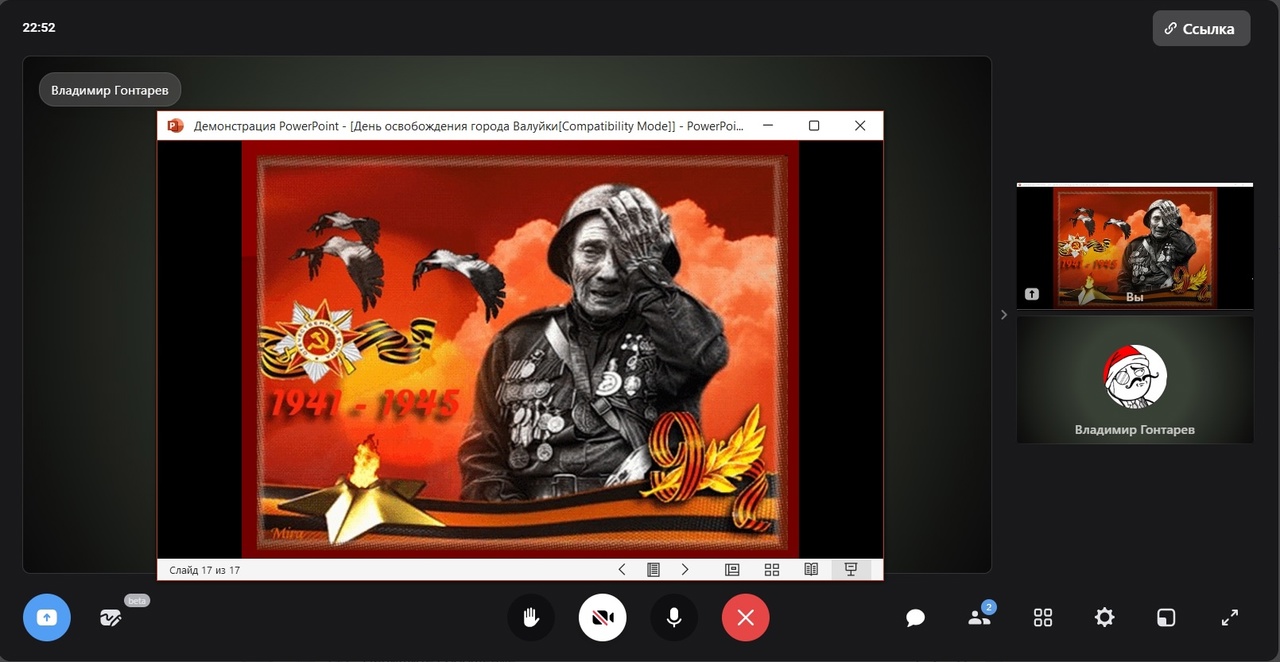This screenshot has width=1280, height=662.
Task: Click the PowerPoint window title text
Action: tap(469, 126)
